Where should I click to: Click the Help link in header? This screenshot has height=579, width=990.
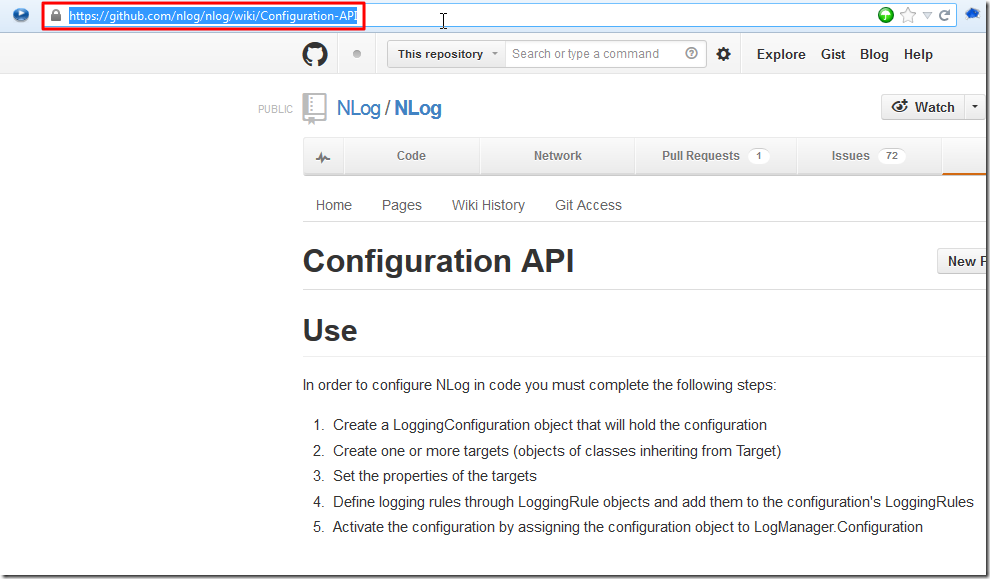tap(918, 54)
